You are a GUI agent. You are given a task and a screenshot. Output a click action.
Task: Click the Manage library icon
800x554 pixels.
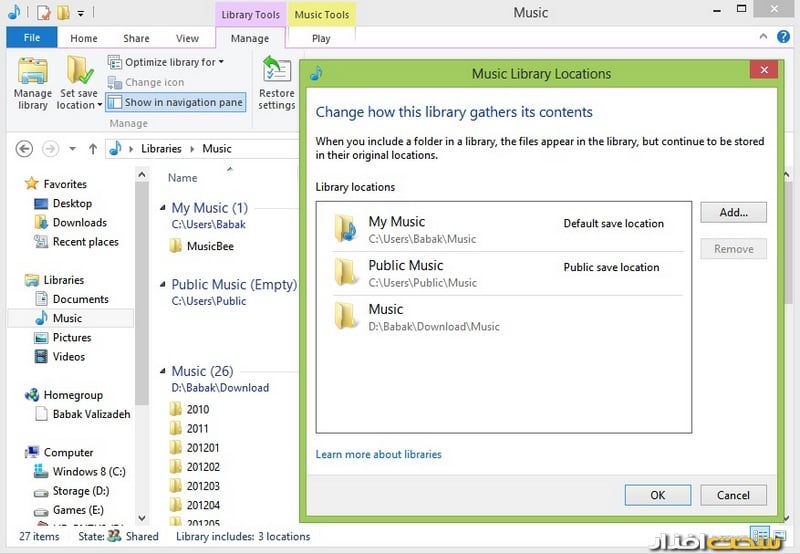pyautogui.click(x=33, y=82)
